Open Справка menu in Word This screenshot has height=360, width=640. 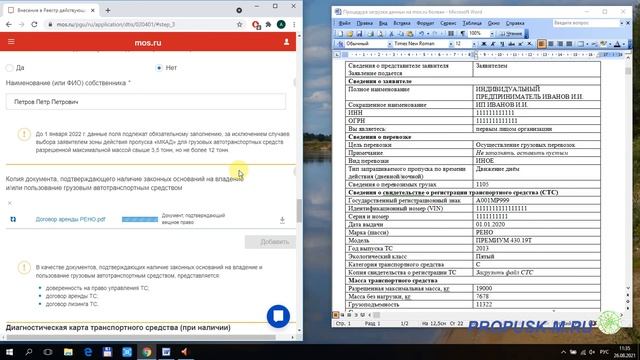(x=515, y=23)
